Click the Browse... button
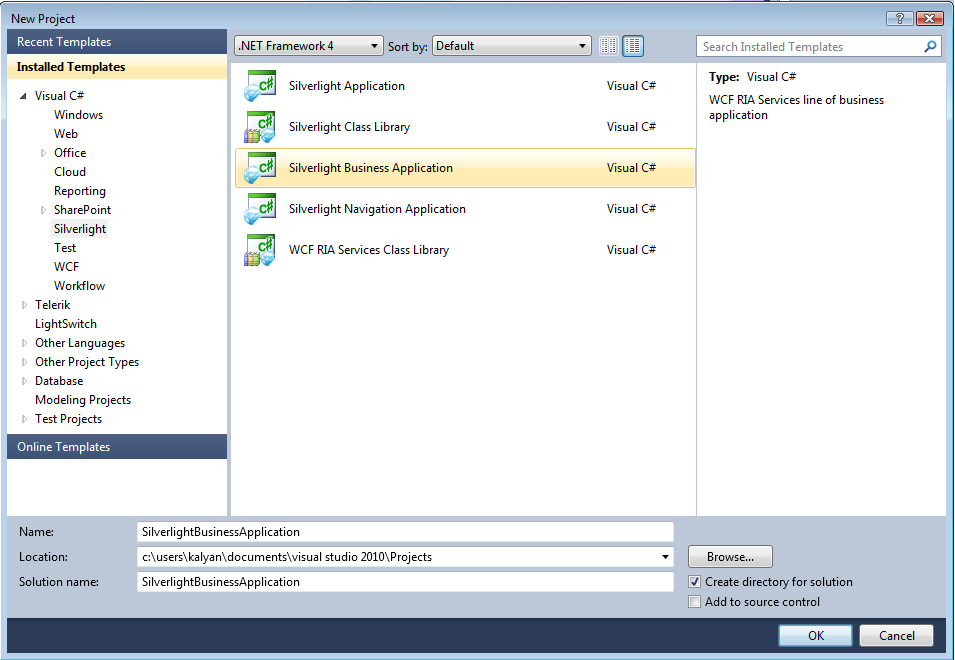The image size is (955, 660). [730, 557]
